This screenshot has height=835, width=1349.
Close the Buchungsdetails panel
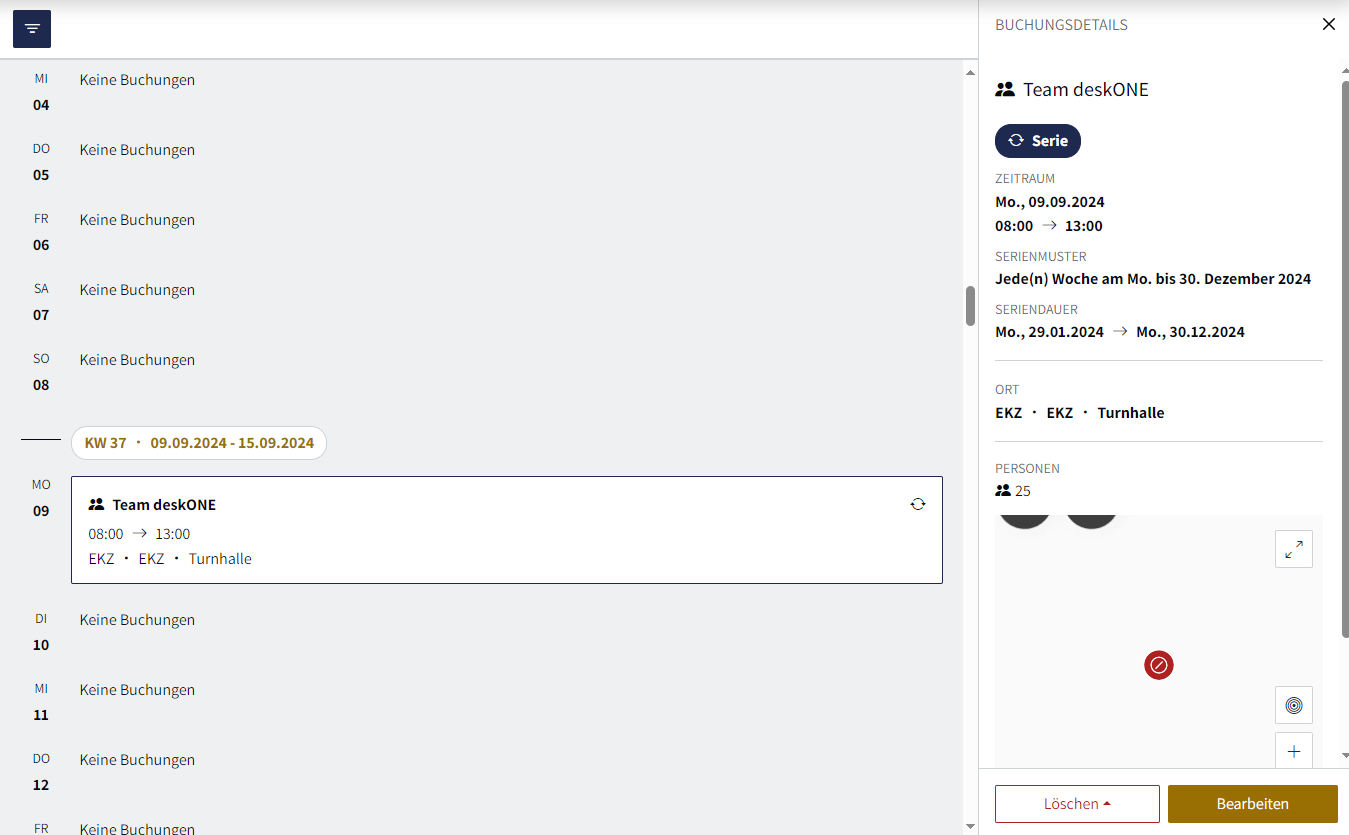(x=1329, y=24)
